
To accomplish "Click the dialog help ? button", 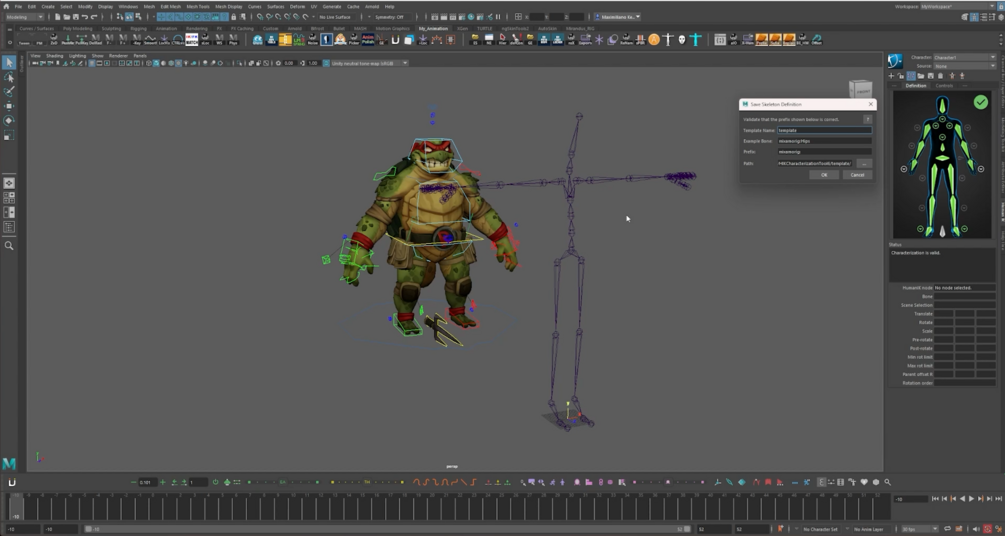I will 867,119.
